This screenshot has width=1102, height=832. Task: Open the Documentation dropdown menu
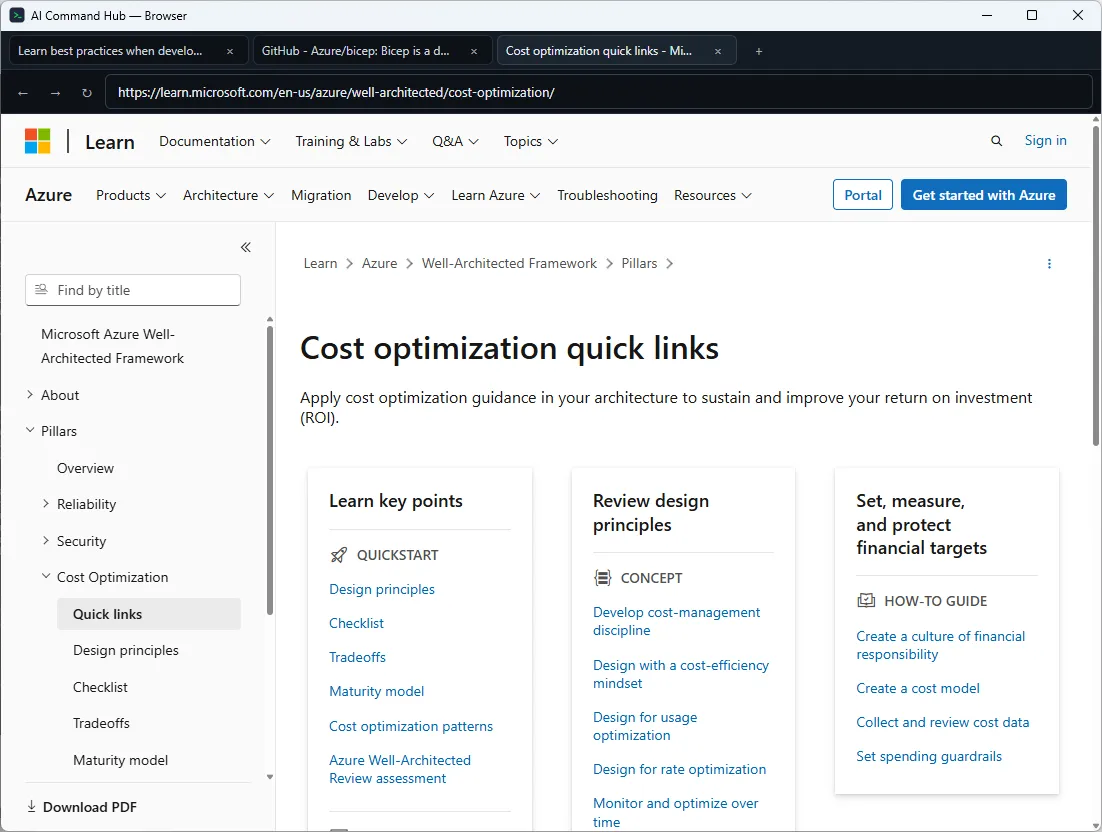click(214, 141)
